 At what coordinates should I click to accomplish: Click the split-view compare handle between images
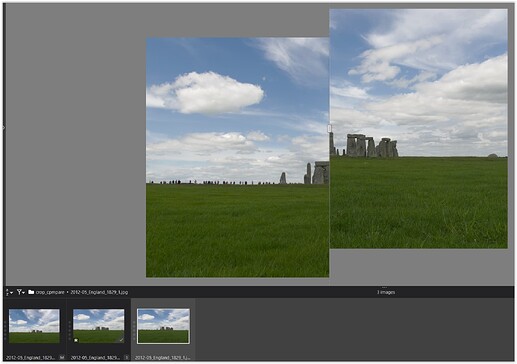329,128
